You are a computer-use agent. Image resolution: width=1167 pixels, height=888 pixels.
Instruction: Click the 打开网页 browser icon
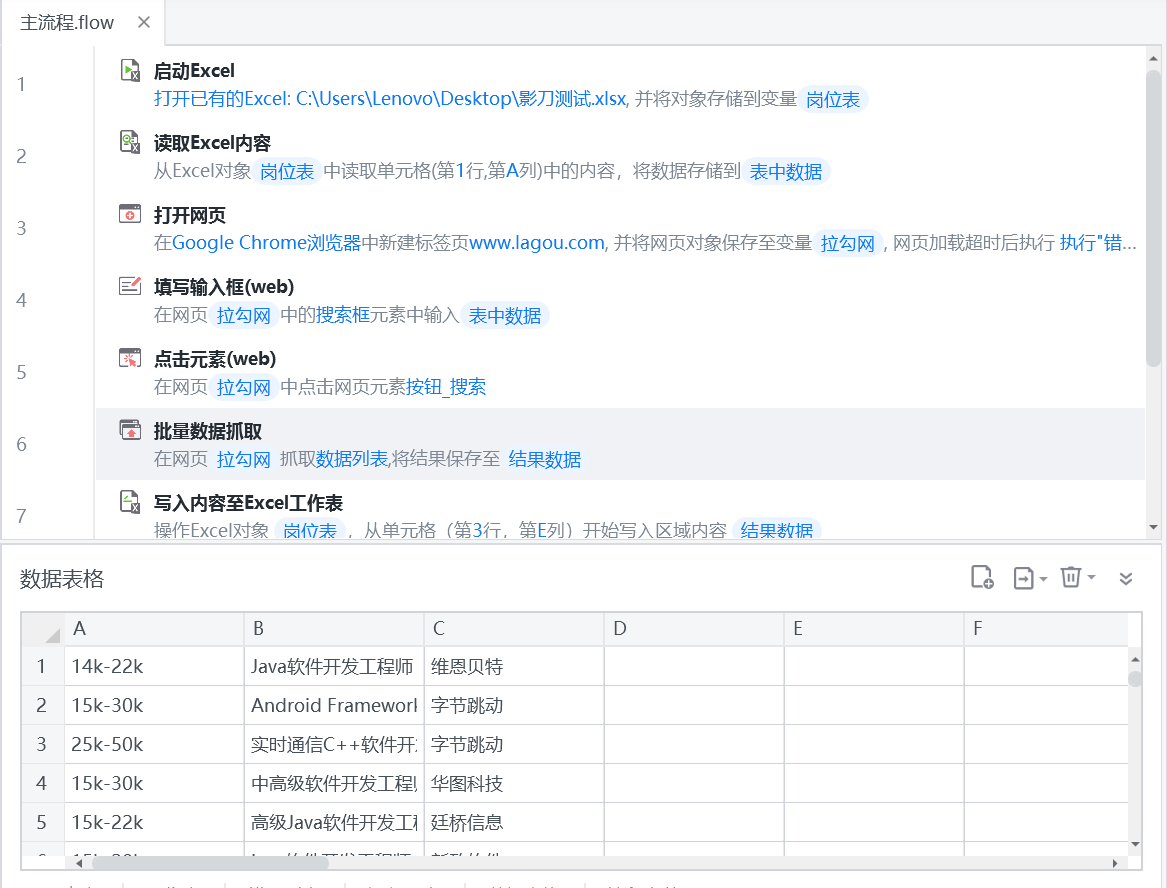[x=130, y=214]
